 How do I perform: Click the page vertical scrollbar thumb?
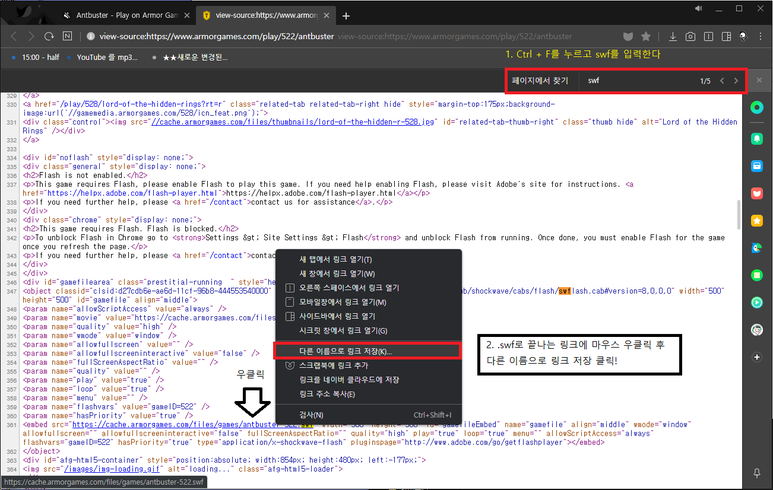738,214
